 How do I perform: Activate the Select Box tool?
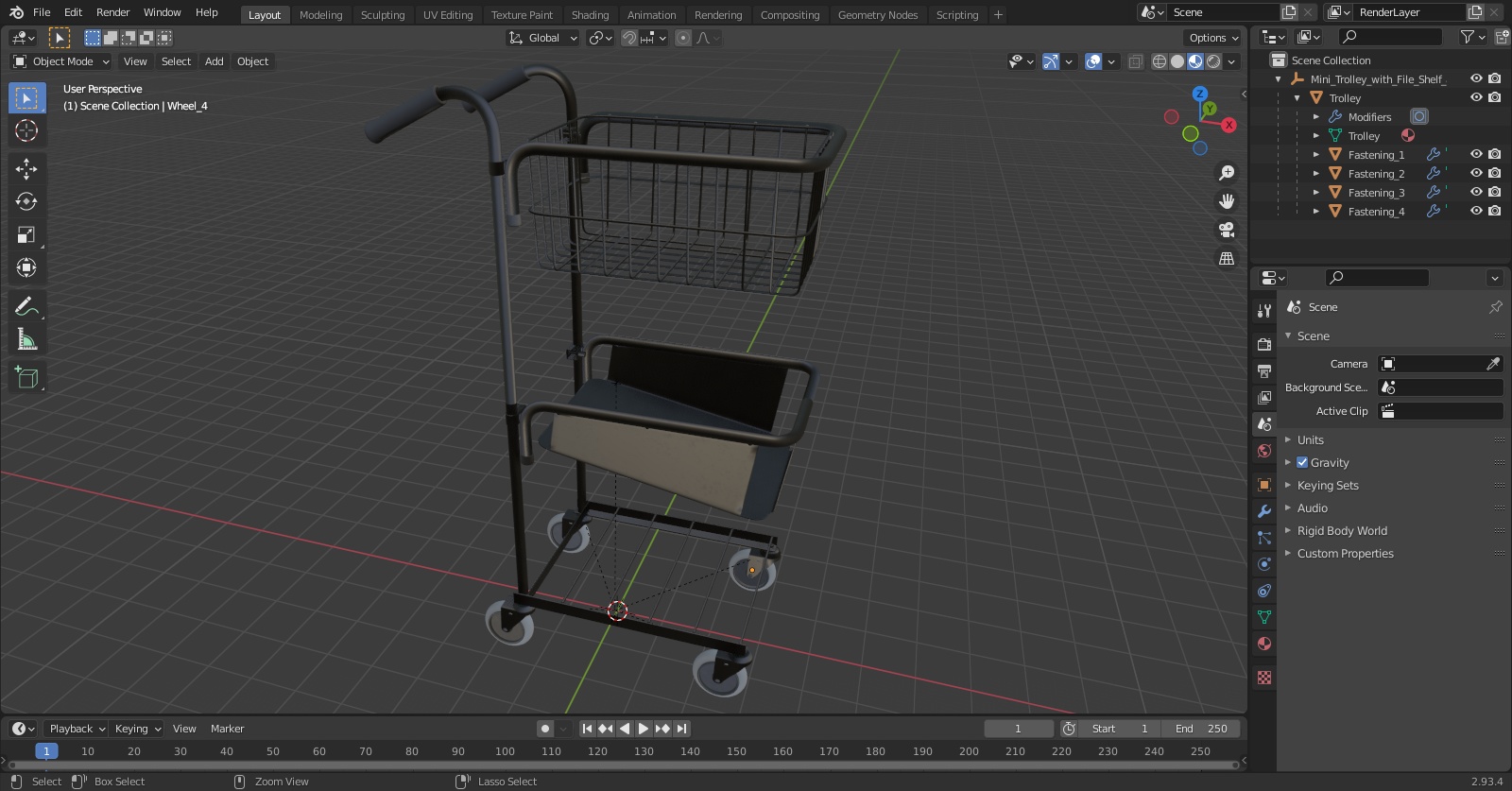click(x=26, y=97)
